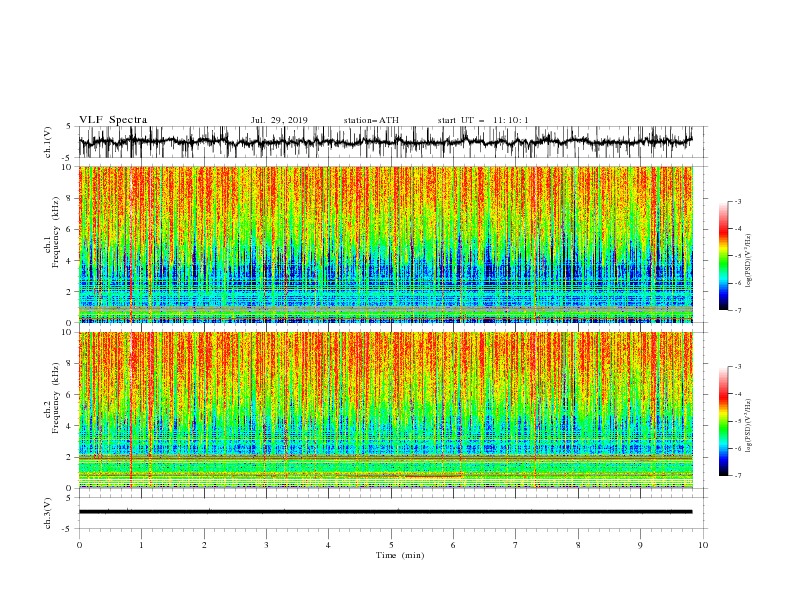The width and height of the screenshot is (792, 612).
Task: Click the "VLF Spectra" plot title
Action: pos(113,120)
